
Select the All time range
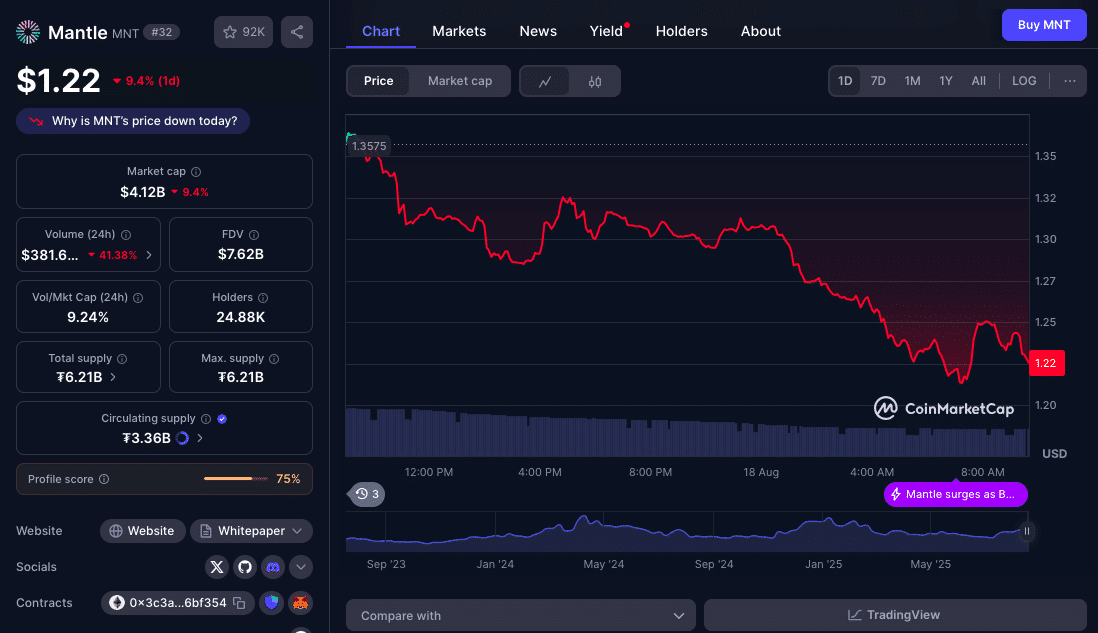point(978,81)
